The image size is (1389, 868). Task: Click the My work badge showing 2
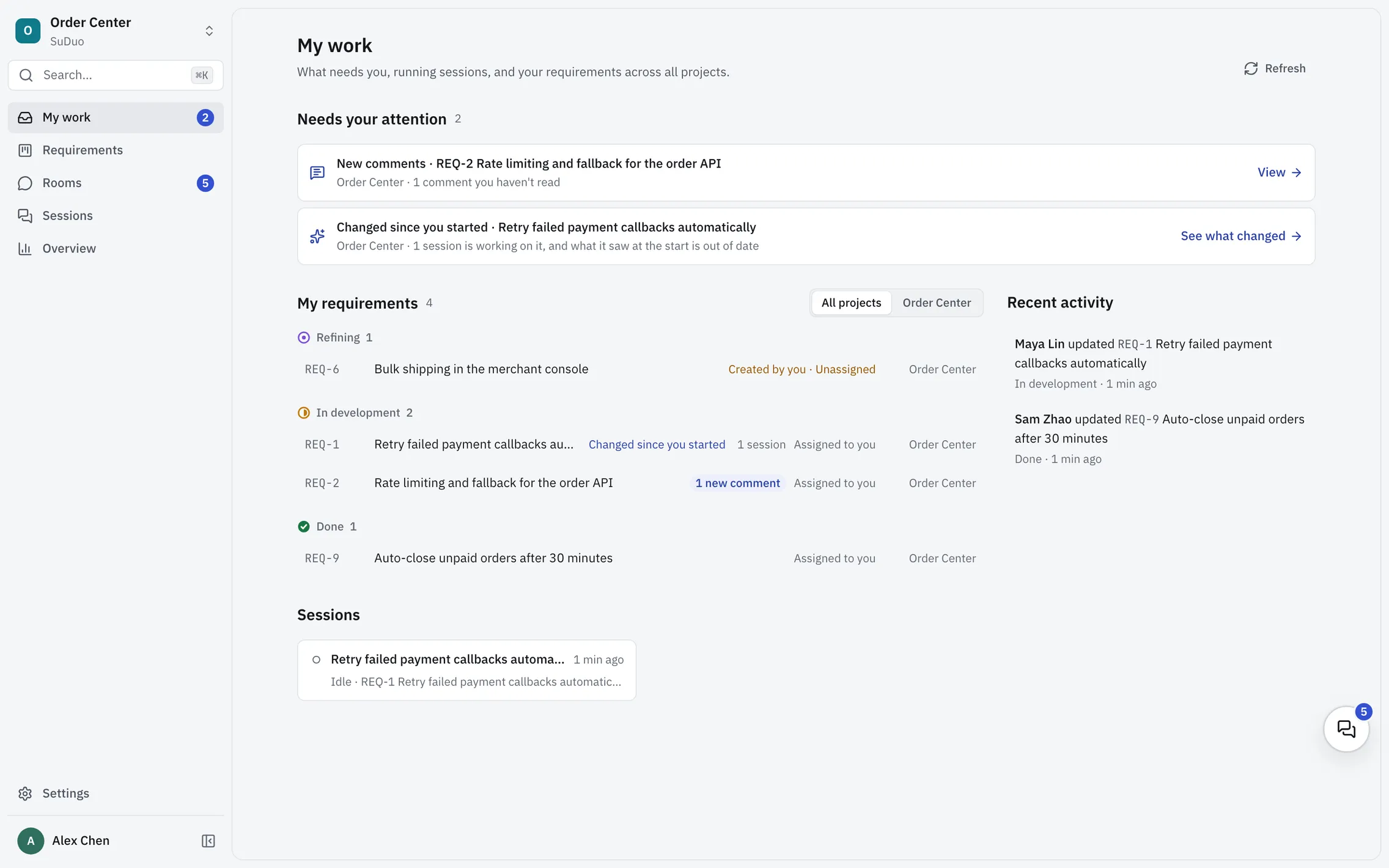tap(205, 117)
